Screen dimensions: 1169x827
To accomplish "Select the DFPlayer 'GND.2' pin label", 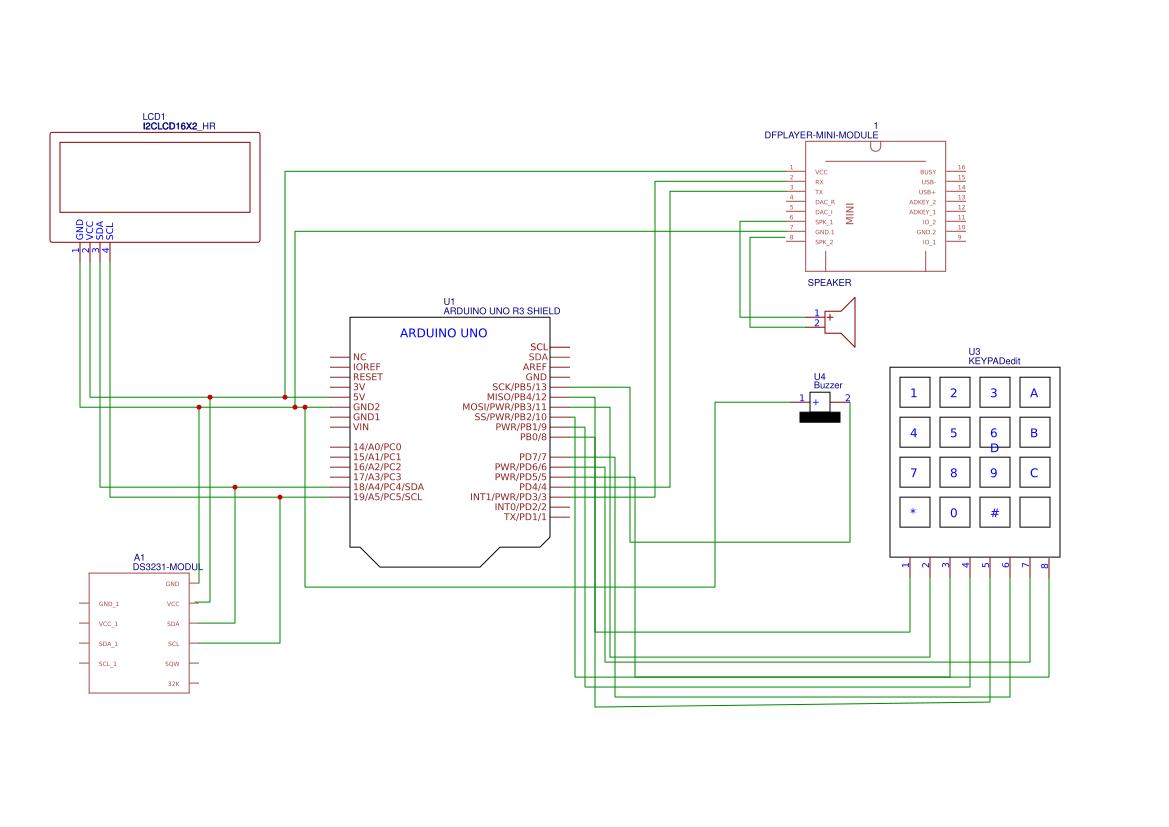I will point(926,232).
